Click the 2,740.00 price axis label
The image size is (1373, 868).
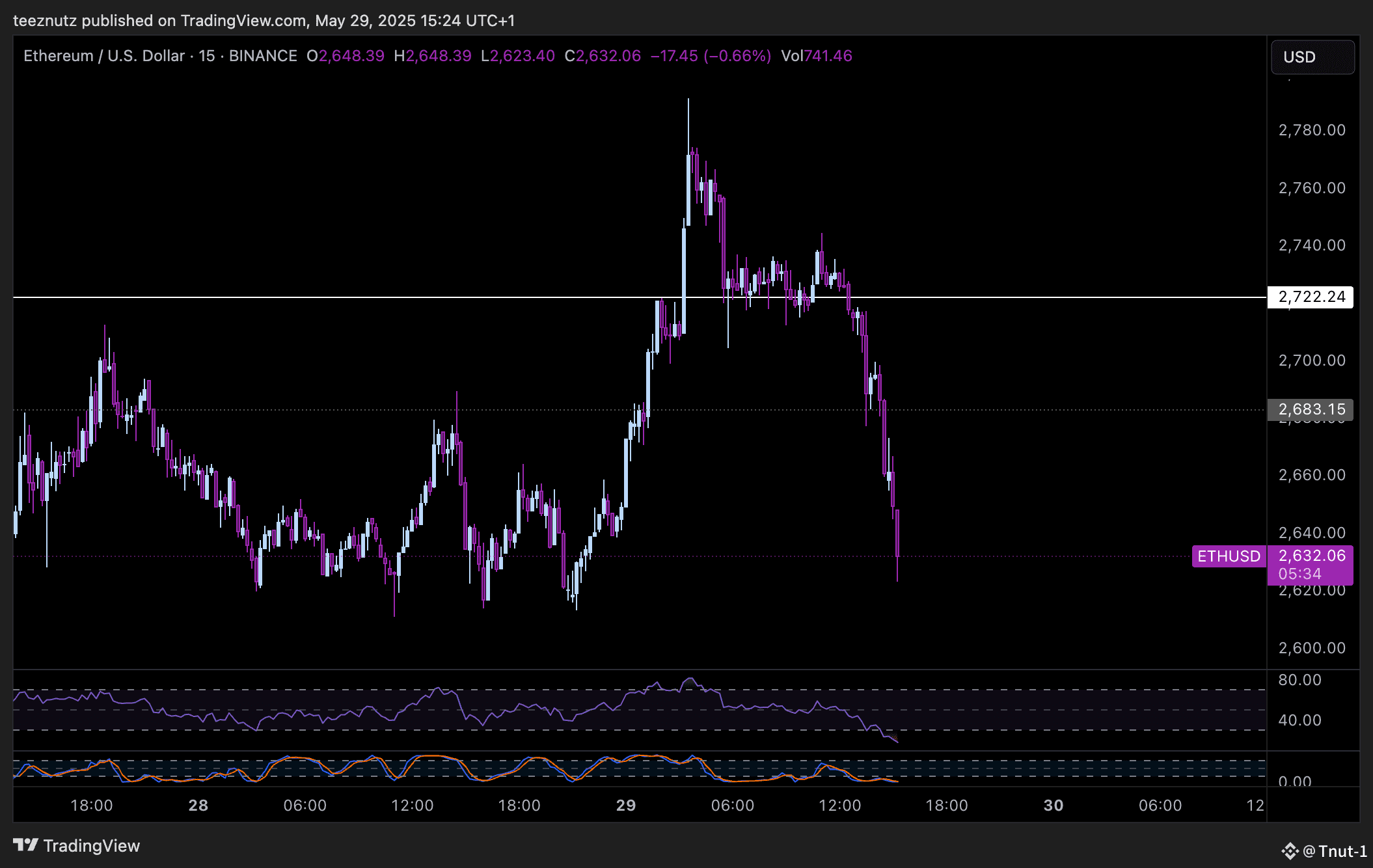(1312, 245)
